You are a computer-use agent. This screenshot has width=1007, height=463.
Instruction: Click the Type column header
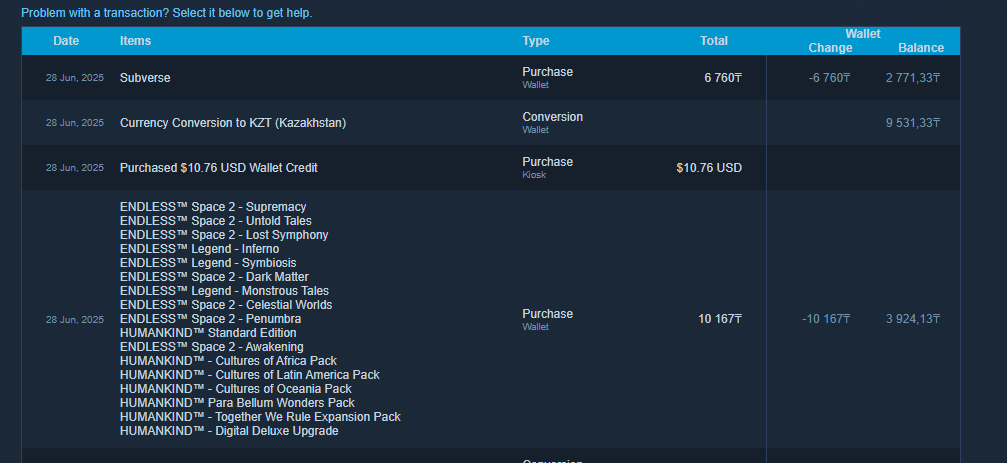click(536, 40)
